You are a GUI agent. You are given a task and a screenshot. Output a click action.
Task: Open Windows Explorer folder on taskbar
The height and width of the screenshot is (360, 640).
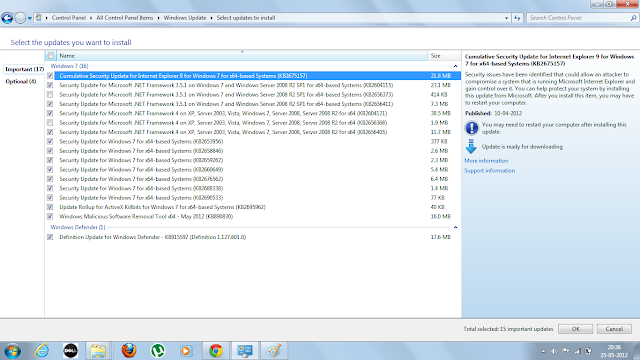click(98, 351)
